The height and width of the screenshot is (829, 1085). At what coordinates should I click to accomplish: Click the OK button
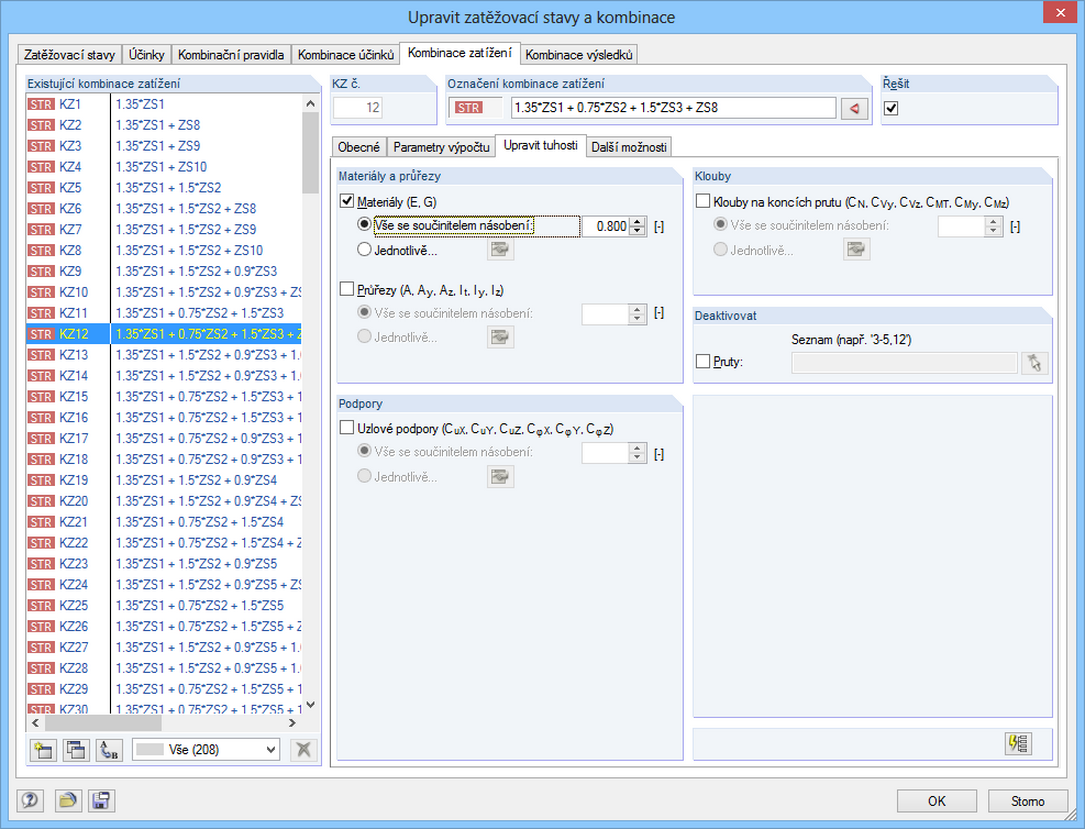pyautogui.click(x=937, y=801)
